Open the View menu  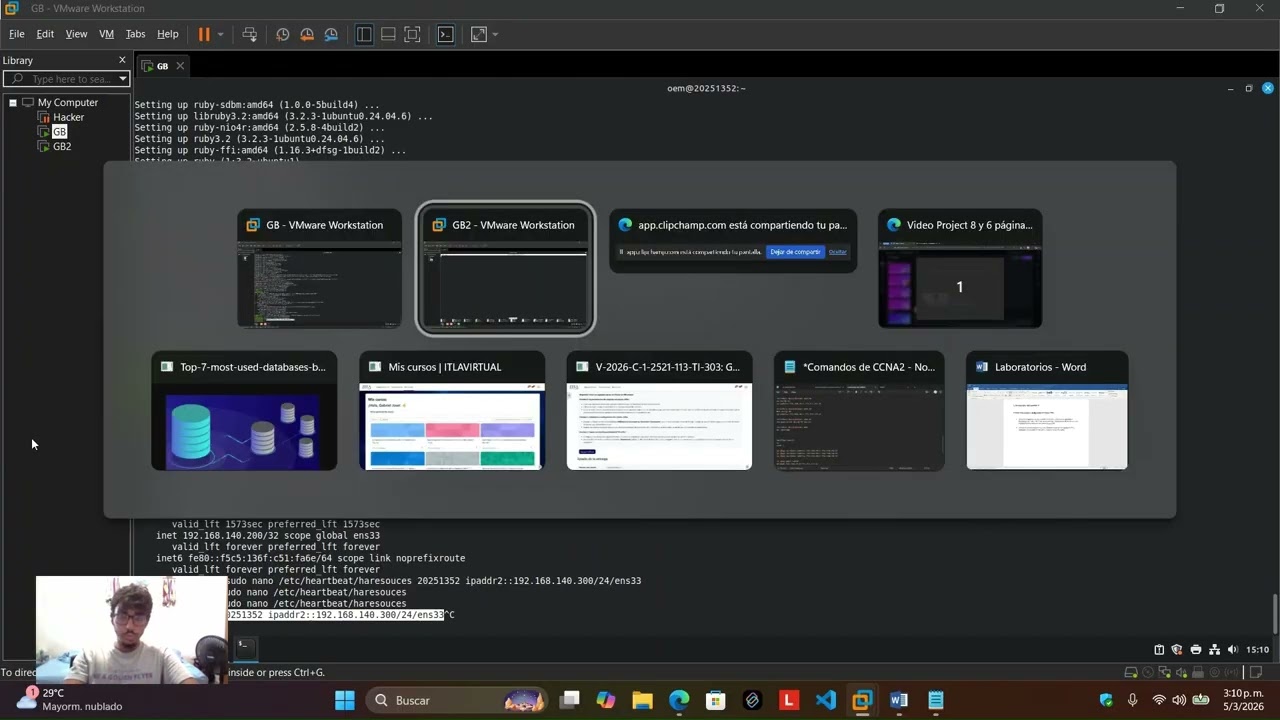76,34
